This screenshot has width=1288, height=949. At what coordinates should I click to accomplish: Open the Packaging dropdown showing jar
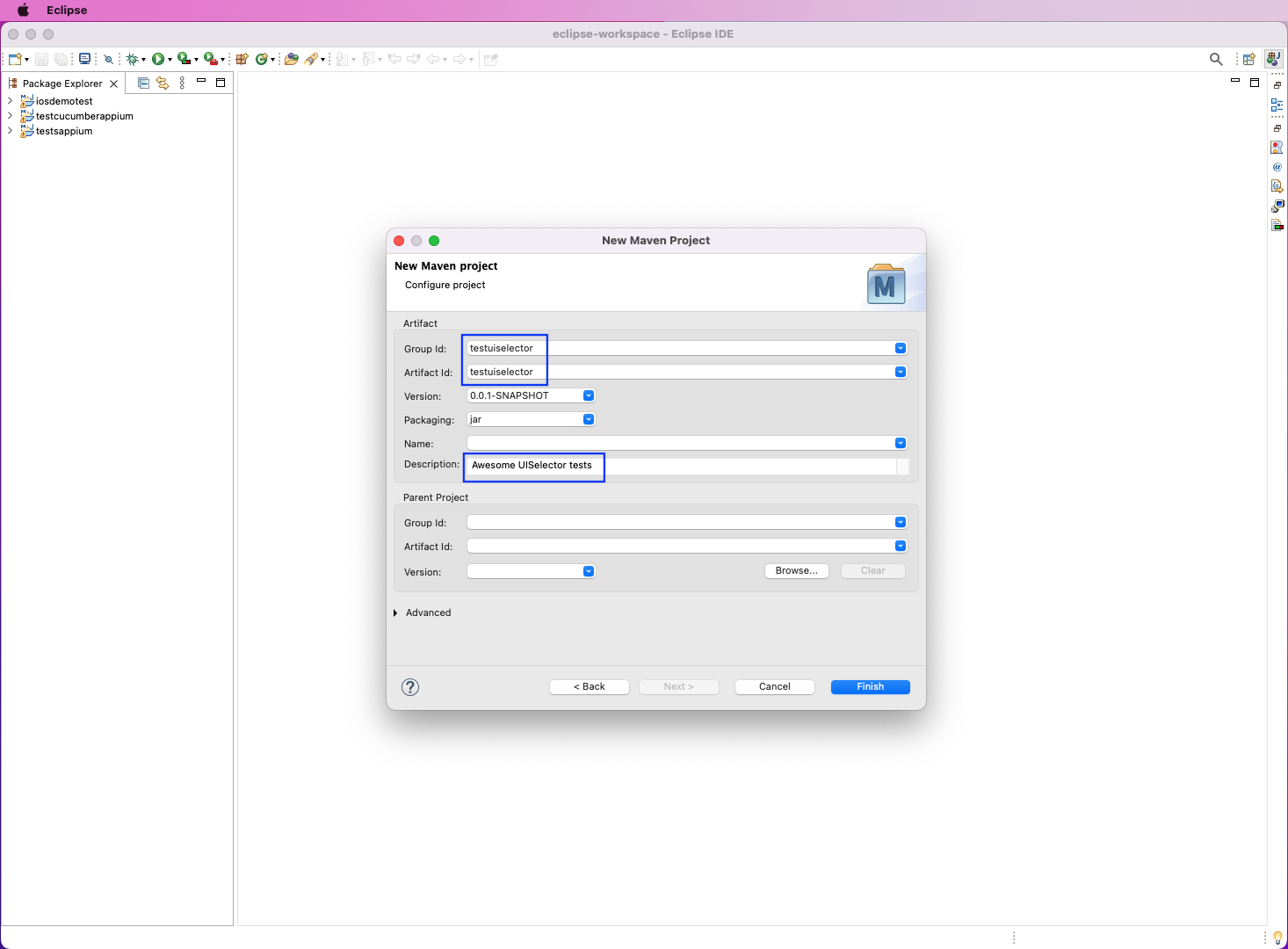tap(588, 419)
